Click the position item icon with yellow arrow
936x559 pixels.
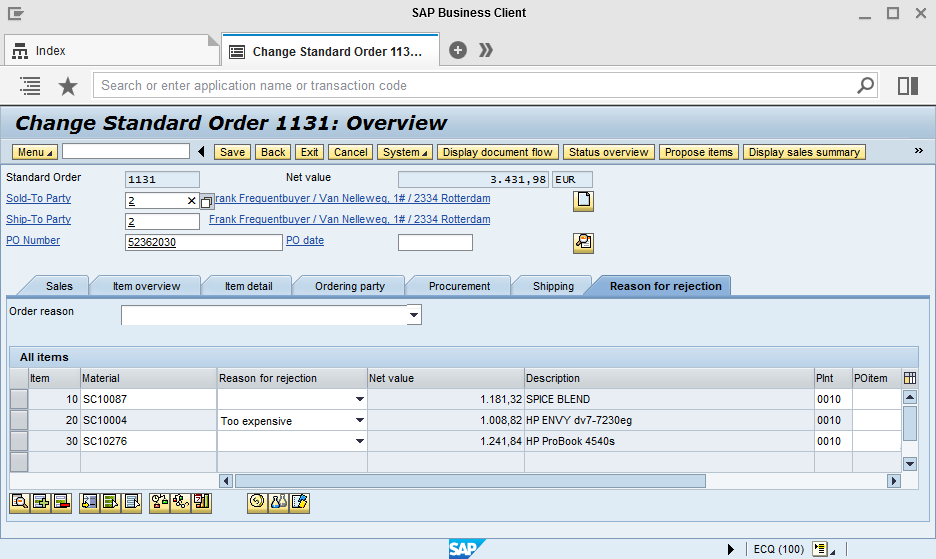coord(90,502)
